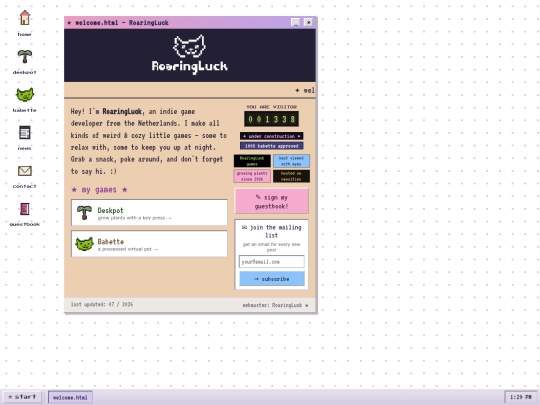Open the babette green cat desktop icon
The width and height of the screenshot is (540, 405).
coord(24,100)
